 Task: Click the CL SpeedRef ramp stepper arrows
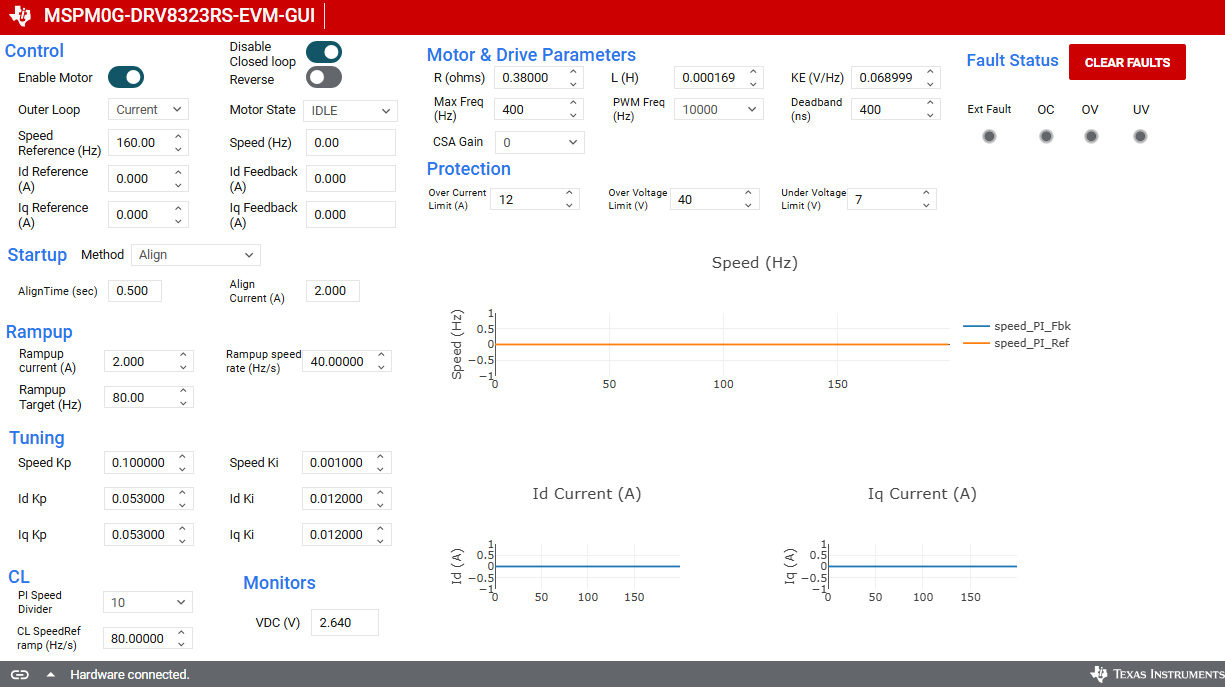tap(183, 638)
